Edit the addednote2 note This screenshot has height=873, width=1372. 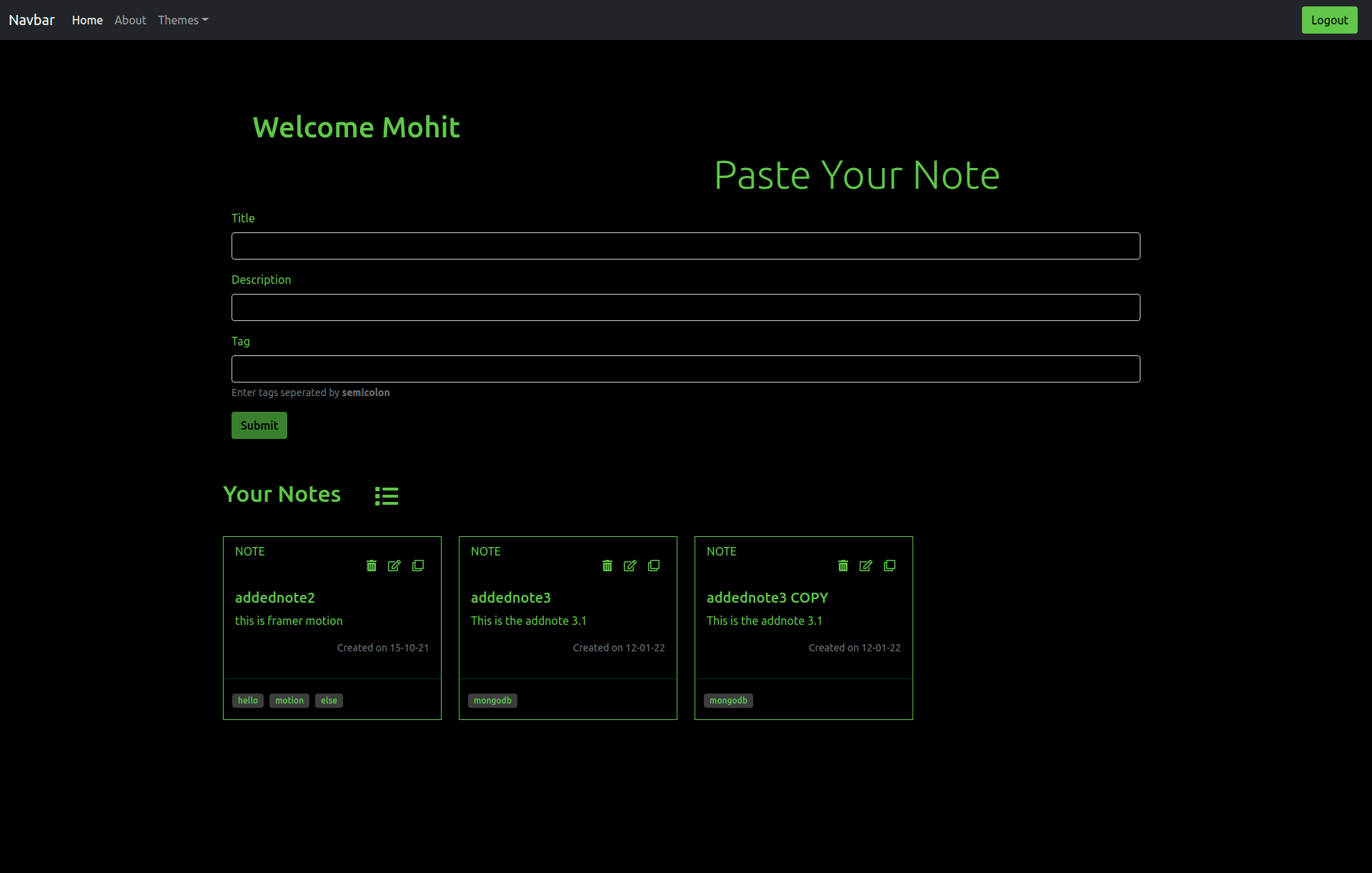click(394, 566)
